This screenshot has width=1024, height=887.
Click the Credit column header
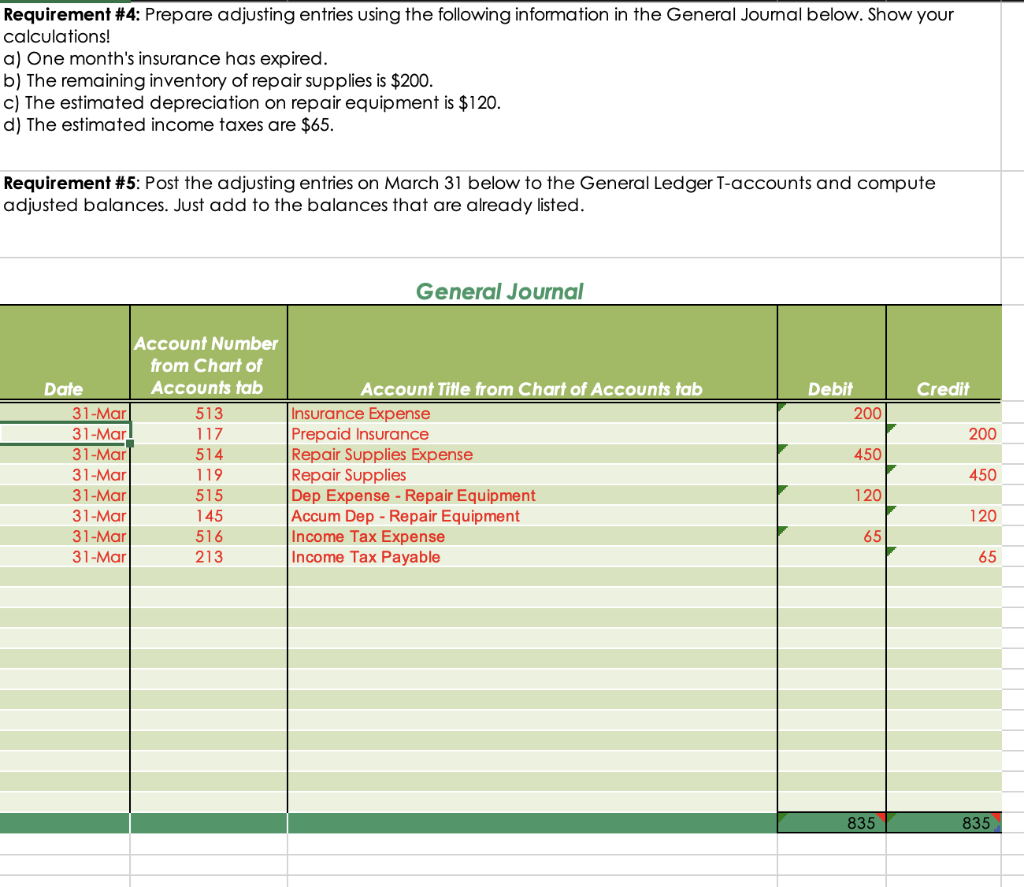tap(943, 389)
